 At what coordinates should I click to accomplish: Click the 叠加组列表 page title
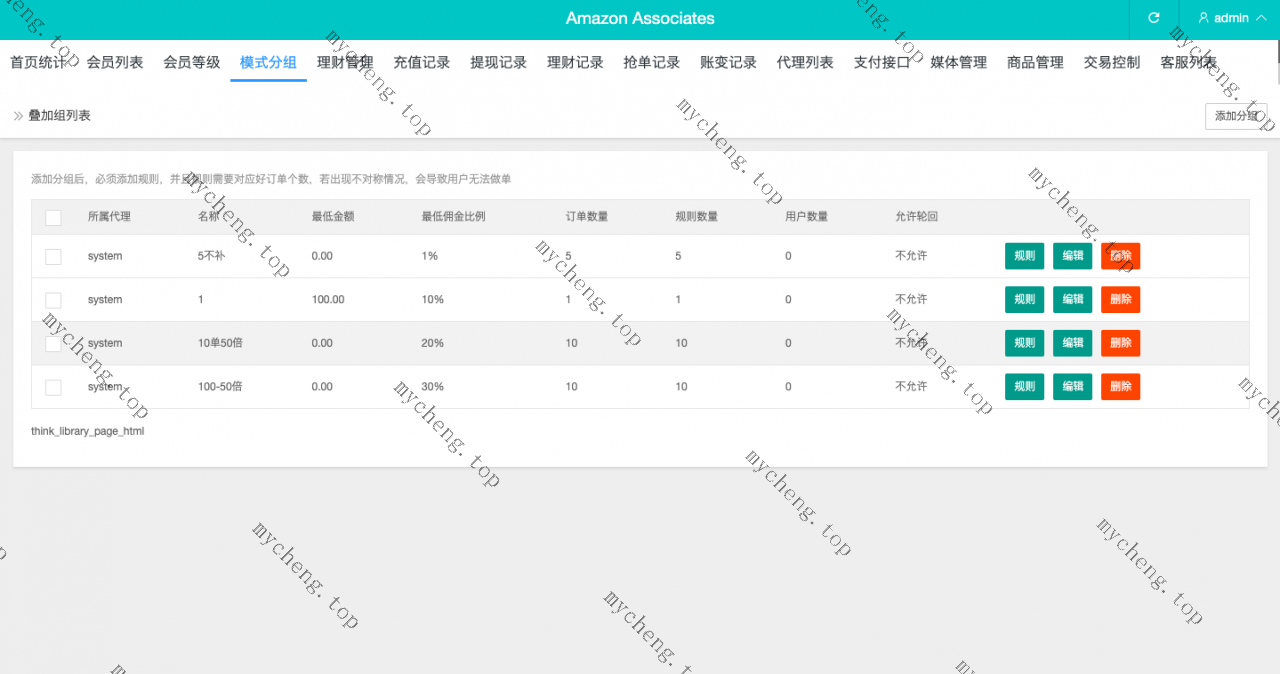pyautogui.click(x=60, y=116)
